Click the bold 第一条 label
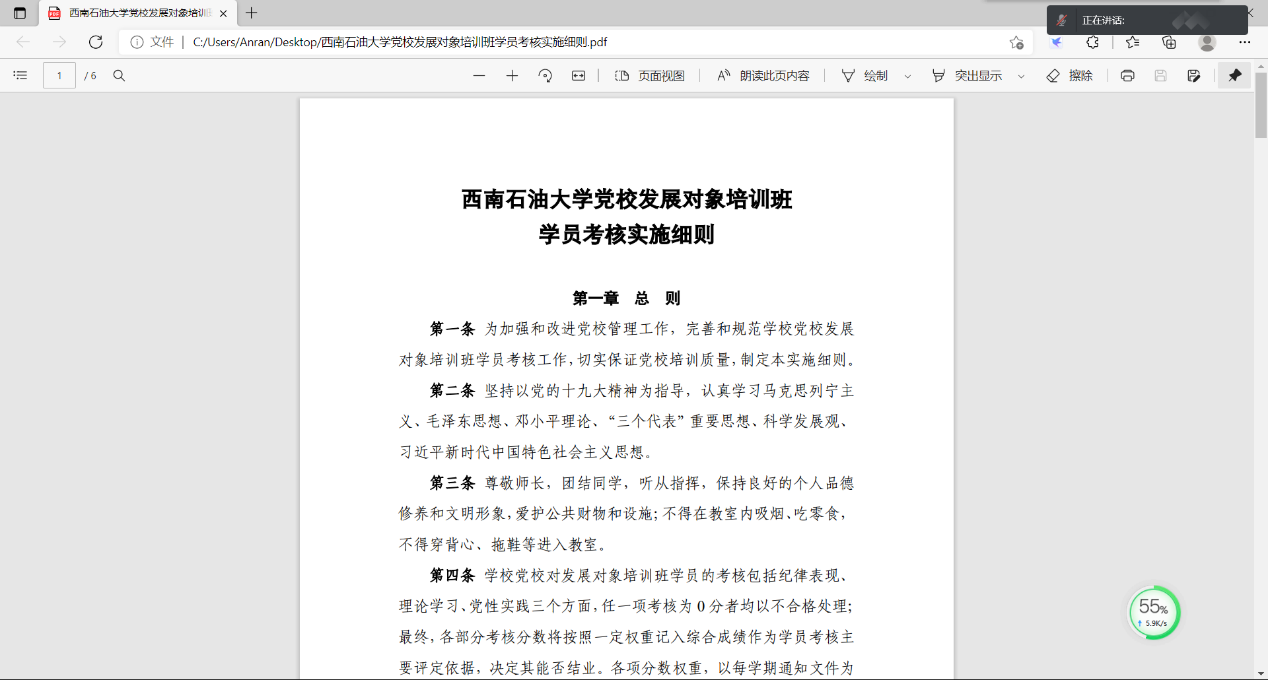 pos(452,328)
